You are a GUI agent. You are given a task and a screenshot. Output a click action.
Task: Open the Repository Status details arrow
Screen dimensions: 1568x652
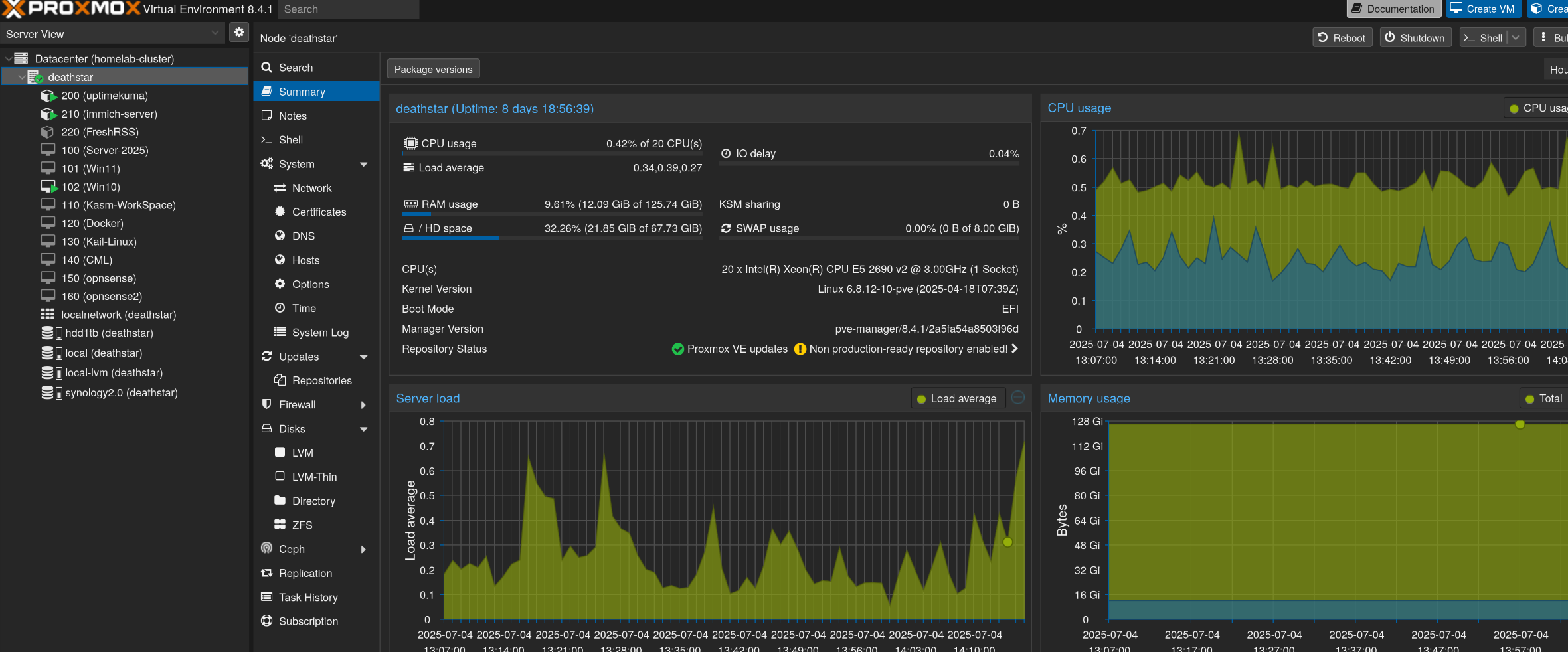point(1015,349)
